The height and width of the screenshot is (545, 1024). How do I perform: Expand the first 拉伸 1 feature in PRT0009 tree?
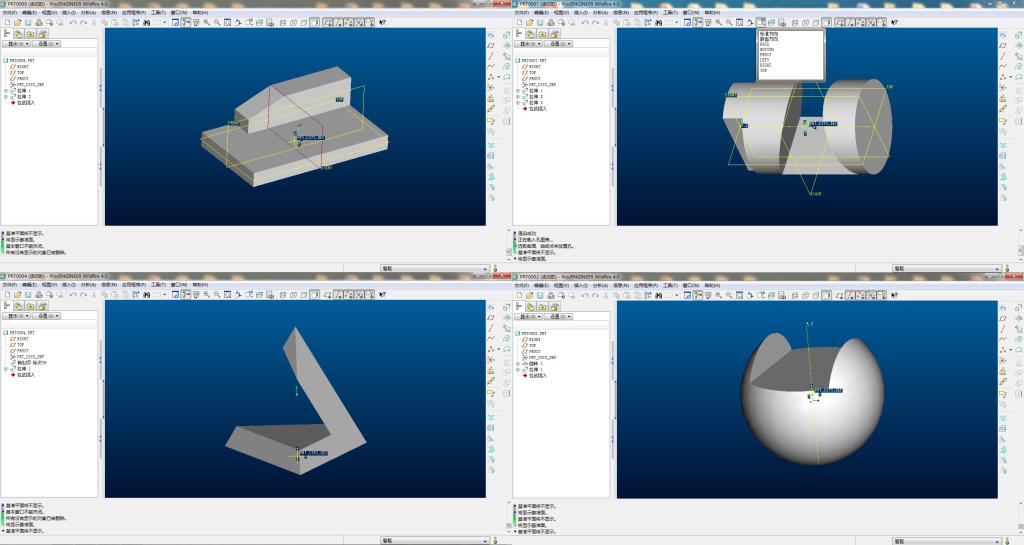click(x=6, y=90)
